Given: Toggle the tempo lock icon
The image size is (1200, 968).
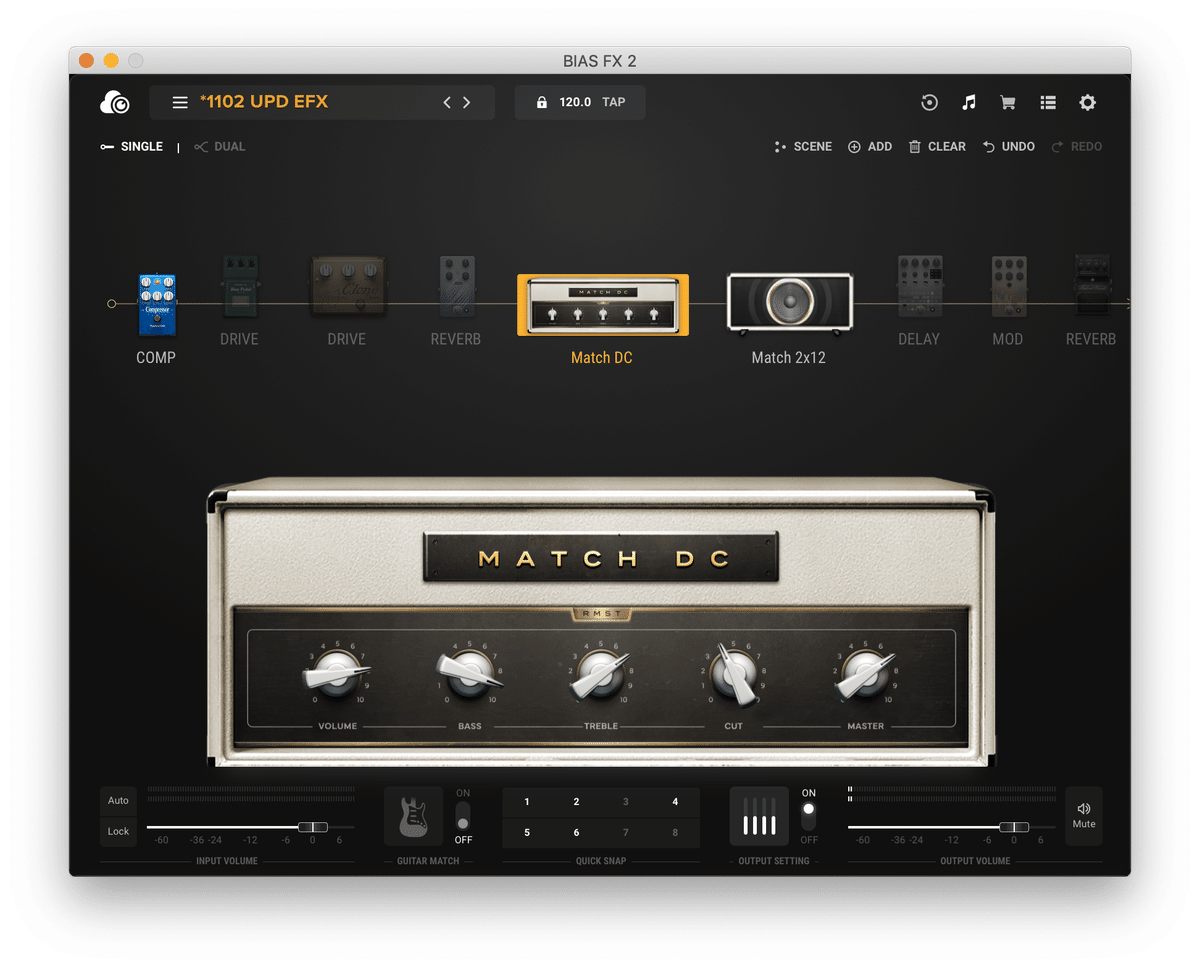Looking at the screenshot, I should click(542, 102).
